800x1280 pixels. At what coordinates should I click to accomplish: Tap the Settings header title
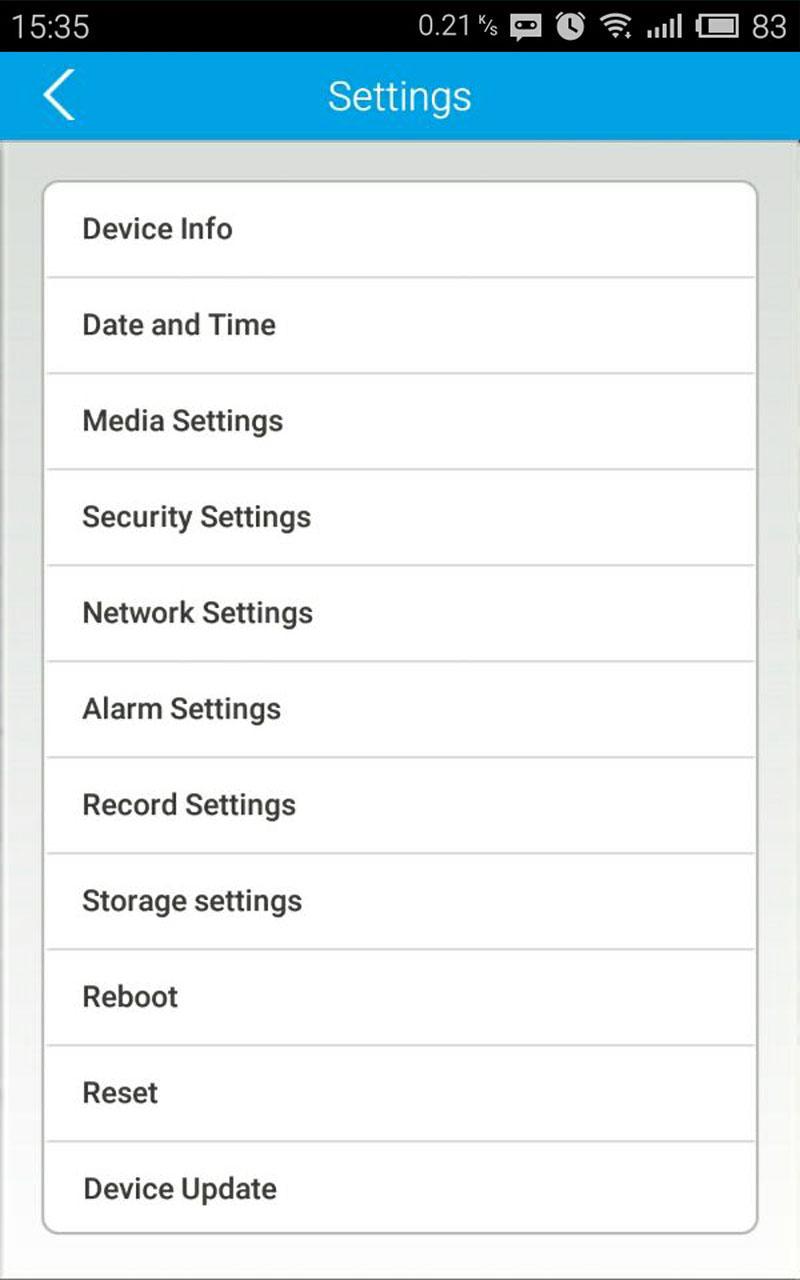(x=400, y=97)
